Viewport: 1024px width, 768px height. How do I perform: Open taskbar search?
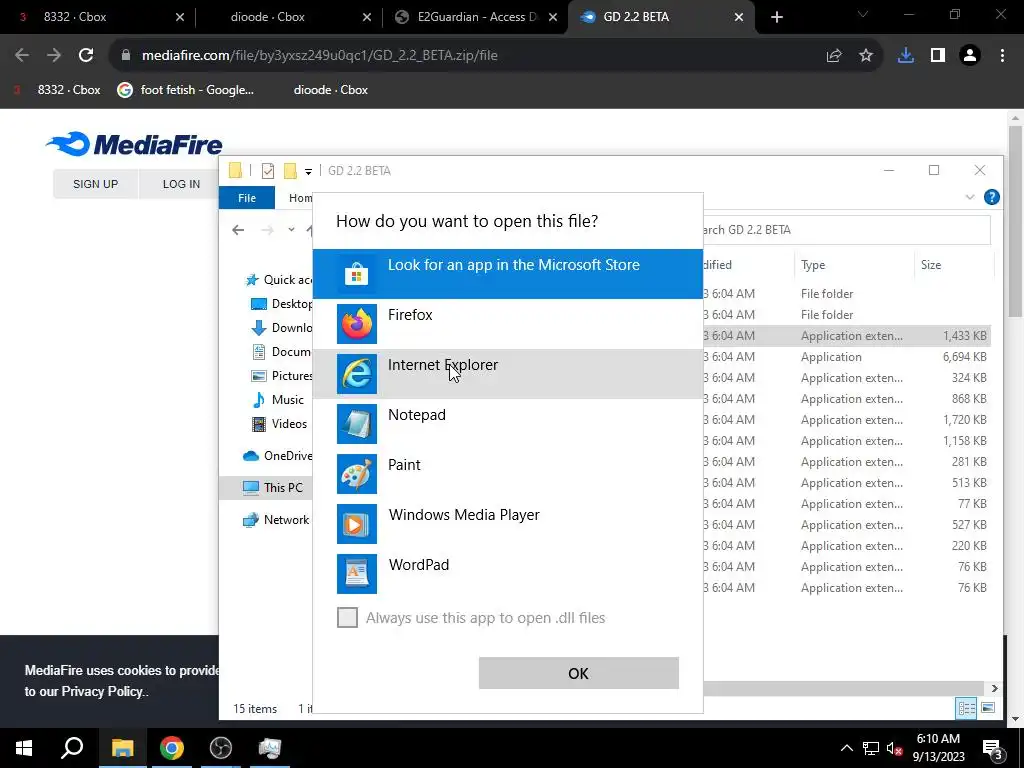[72, 748]
